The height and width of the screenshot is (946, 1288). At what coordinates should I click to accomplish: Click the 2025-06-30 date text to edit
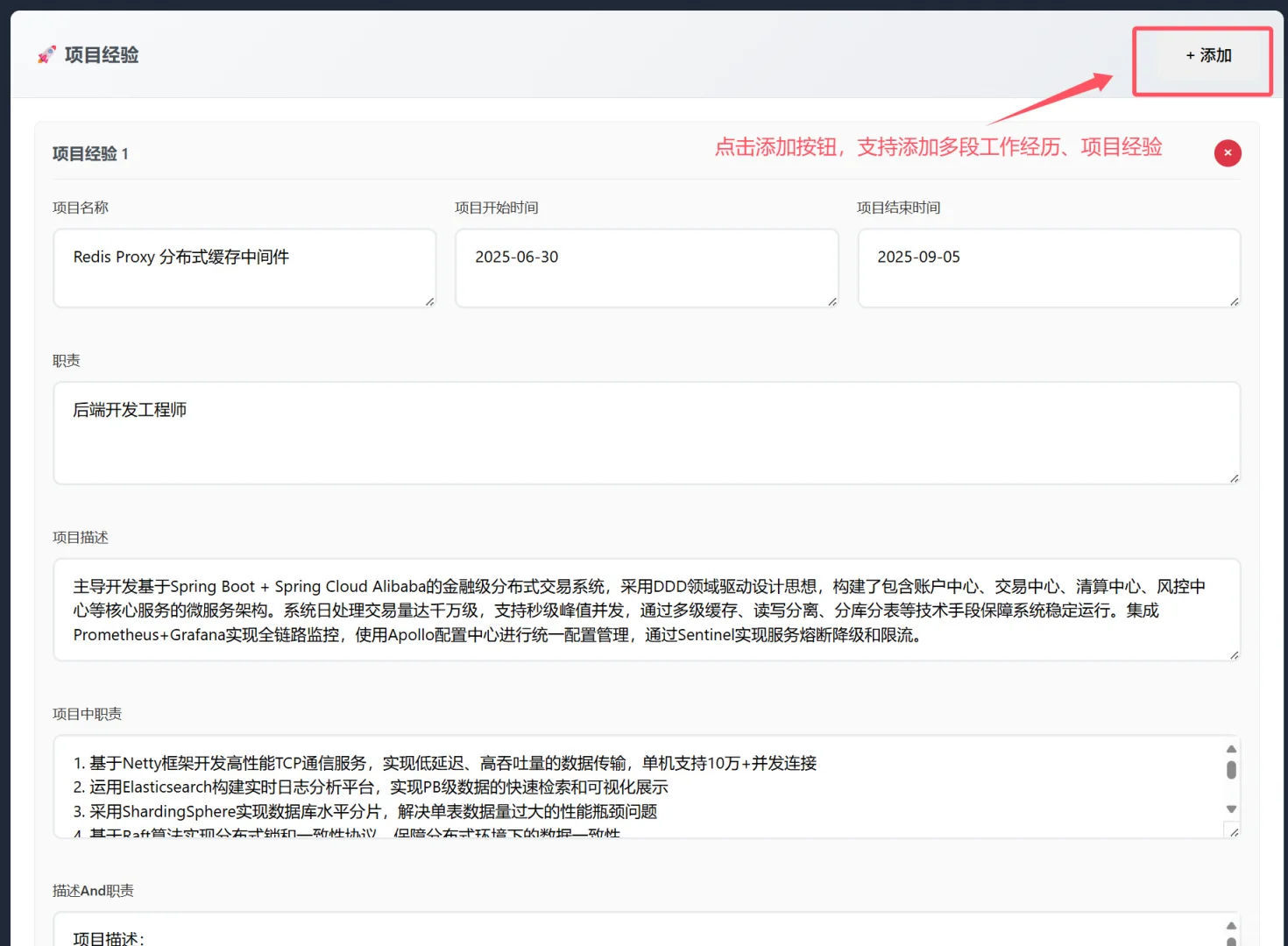point(516,257)
